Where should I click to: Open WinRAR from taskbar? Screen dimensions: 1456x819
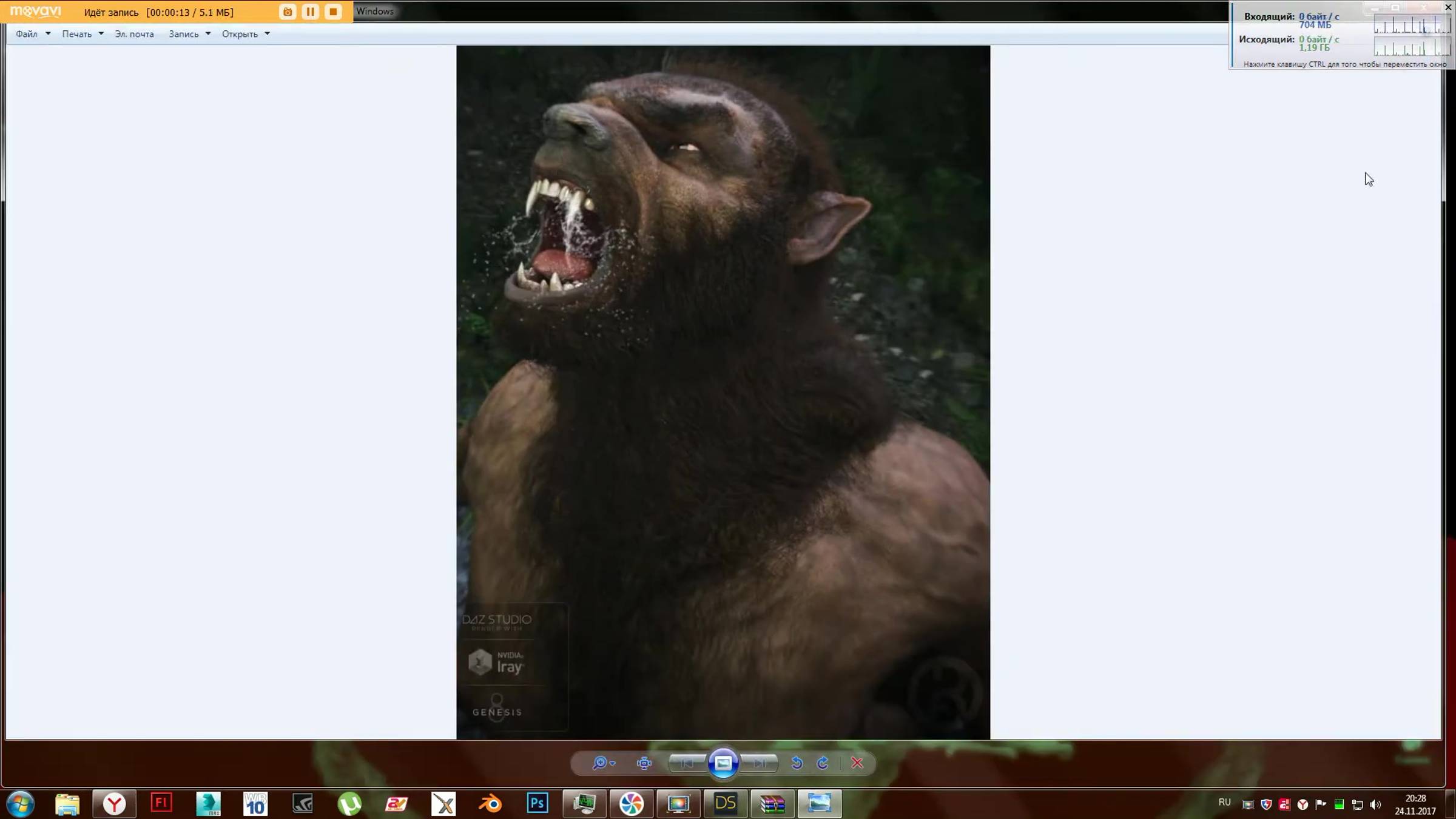tap(772, 804)
